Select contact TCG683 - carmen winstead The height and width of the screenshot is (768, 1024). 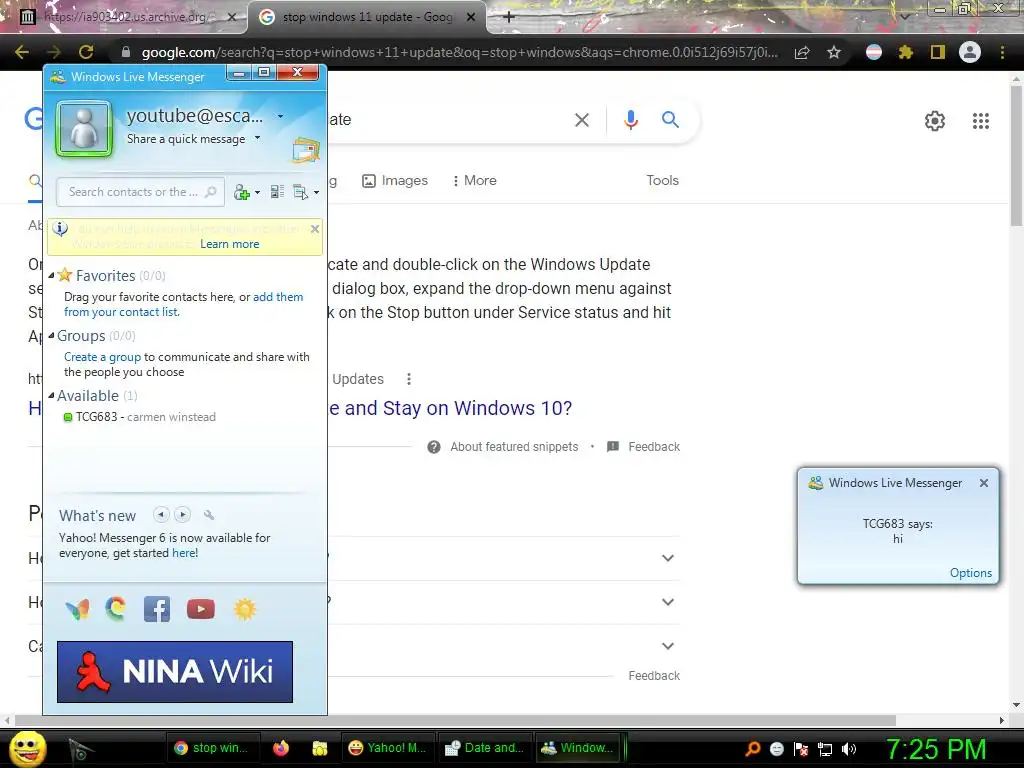point(140,417)
